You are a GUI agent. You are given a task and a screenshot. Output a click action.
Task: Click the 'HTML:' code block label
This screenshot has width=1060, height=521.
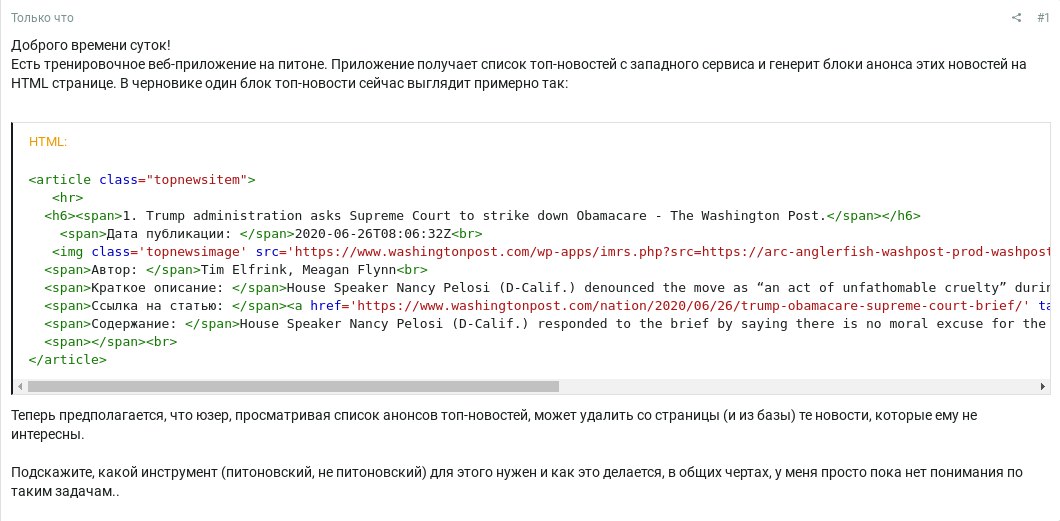coord(48,142)
